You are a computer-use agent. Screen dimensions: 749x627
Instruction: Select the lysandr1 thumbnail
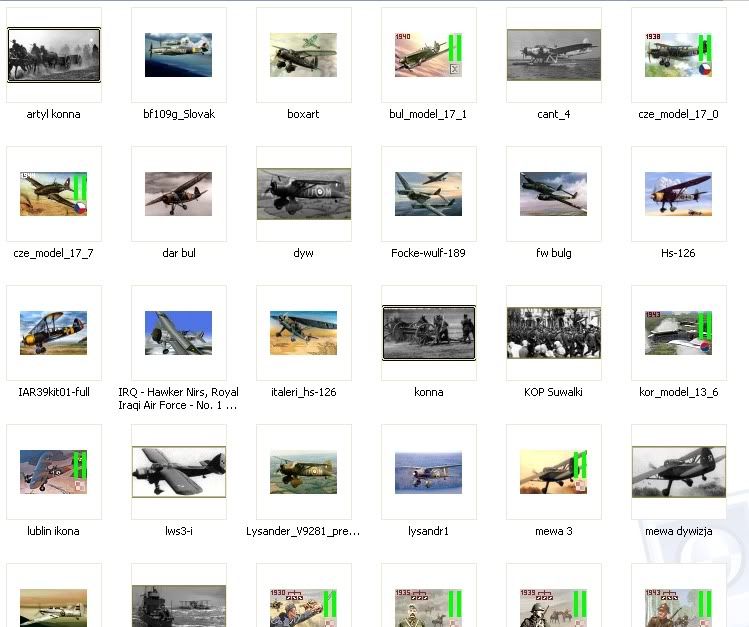coord(428,472)
